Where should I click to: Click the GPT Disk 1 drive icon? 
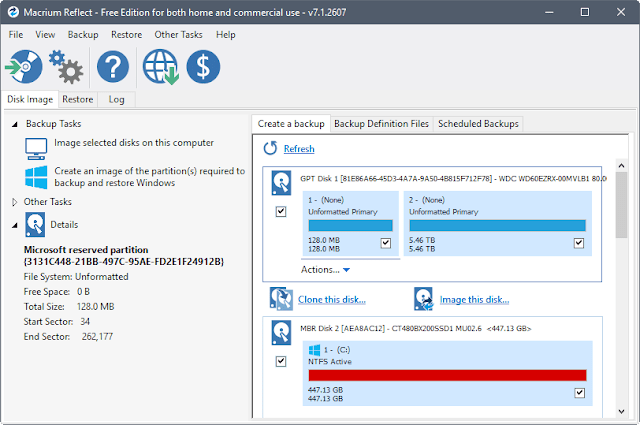tap(281, 183)
